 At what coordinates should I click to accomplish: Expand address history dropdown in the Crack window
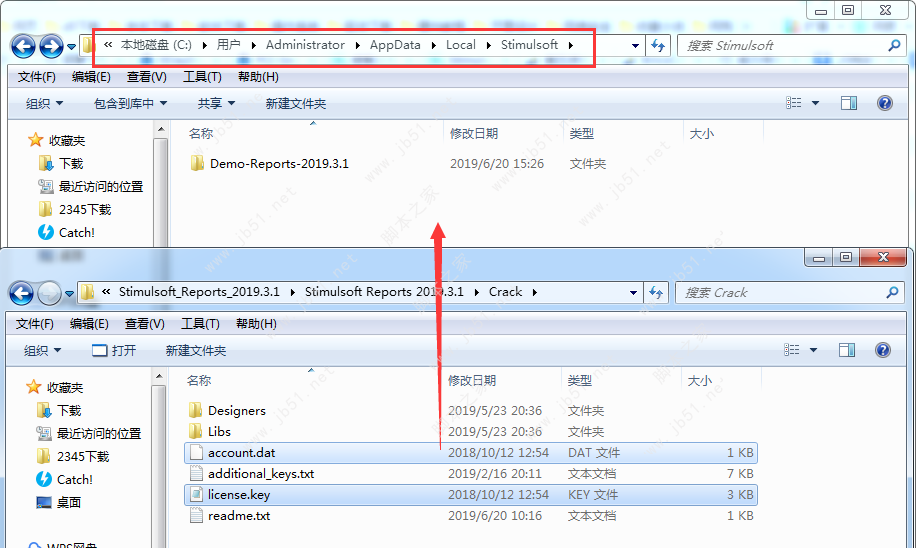[633, 293]
